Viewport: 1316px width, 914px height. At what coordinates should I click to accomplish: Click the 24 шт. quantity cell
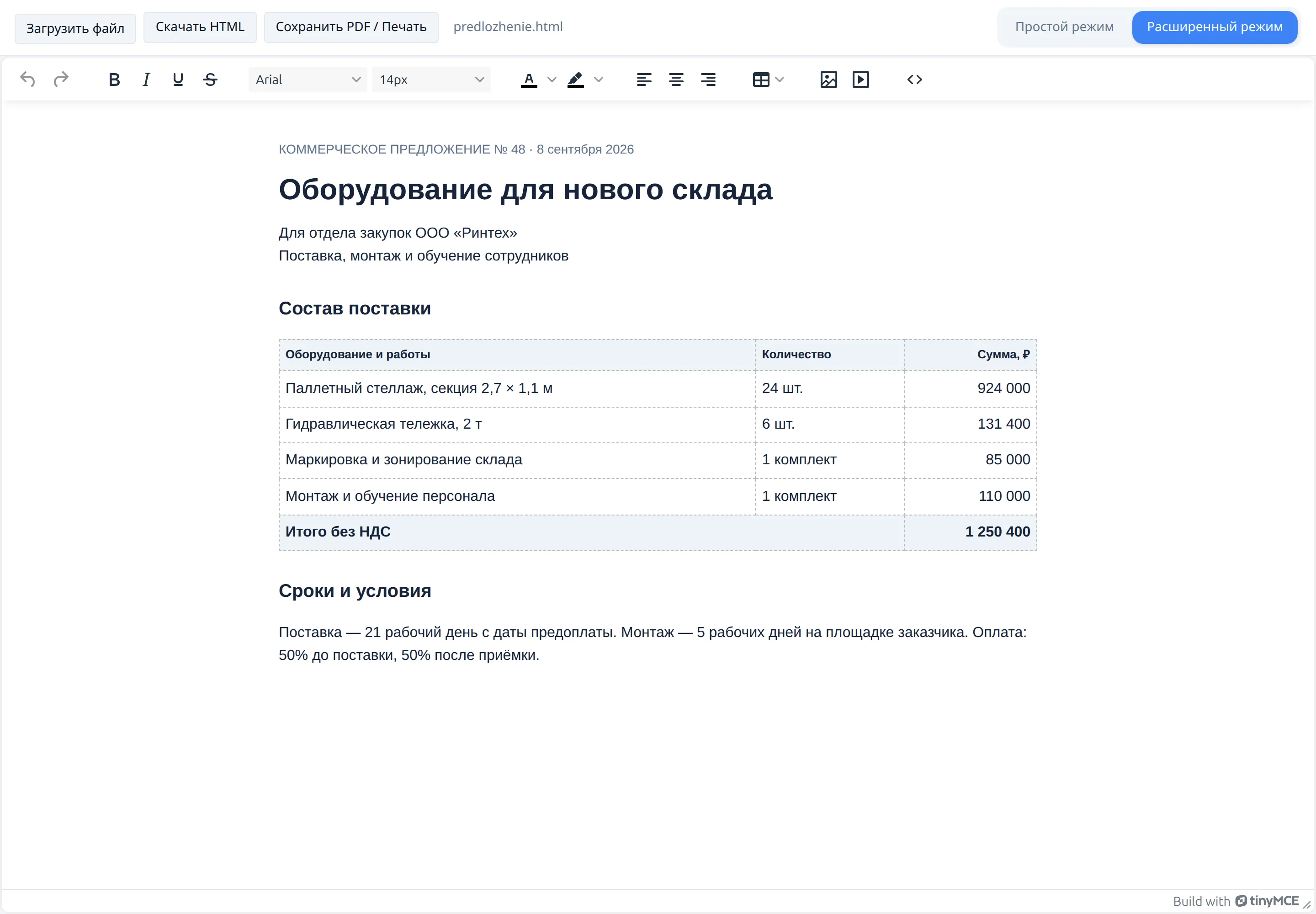[829, 389]
